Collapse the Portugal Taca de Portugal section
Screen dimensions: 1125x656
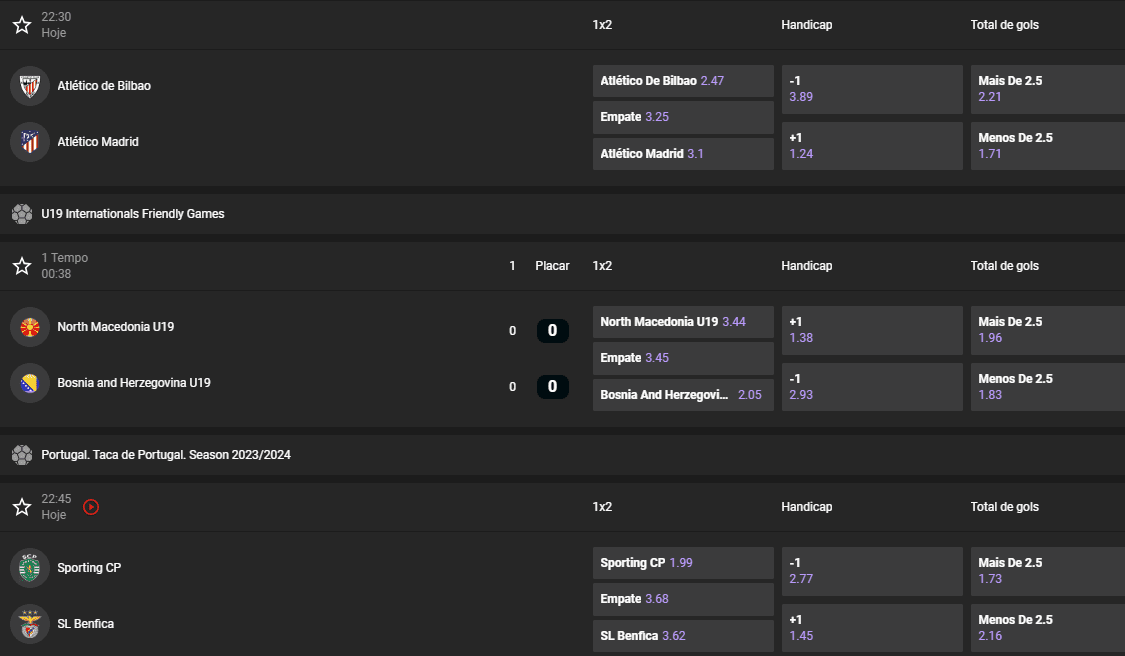click(x=166, y=455)
